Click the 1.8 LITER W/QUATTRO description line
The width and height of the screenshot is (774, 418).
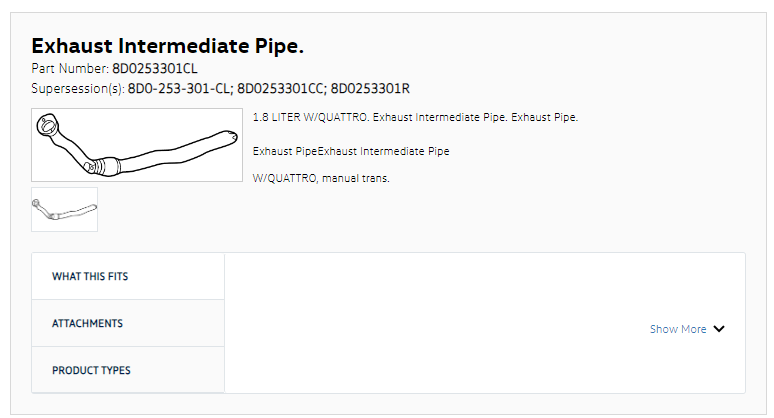415,117
